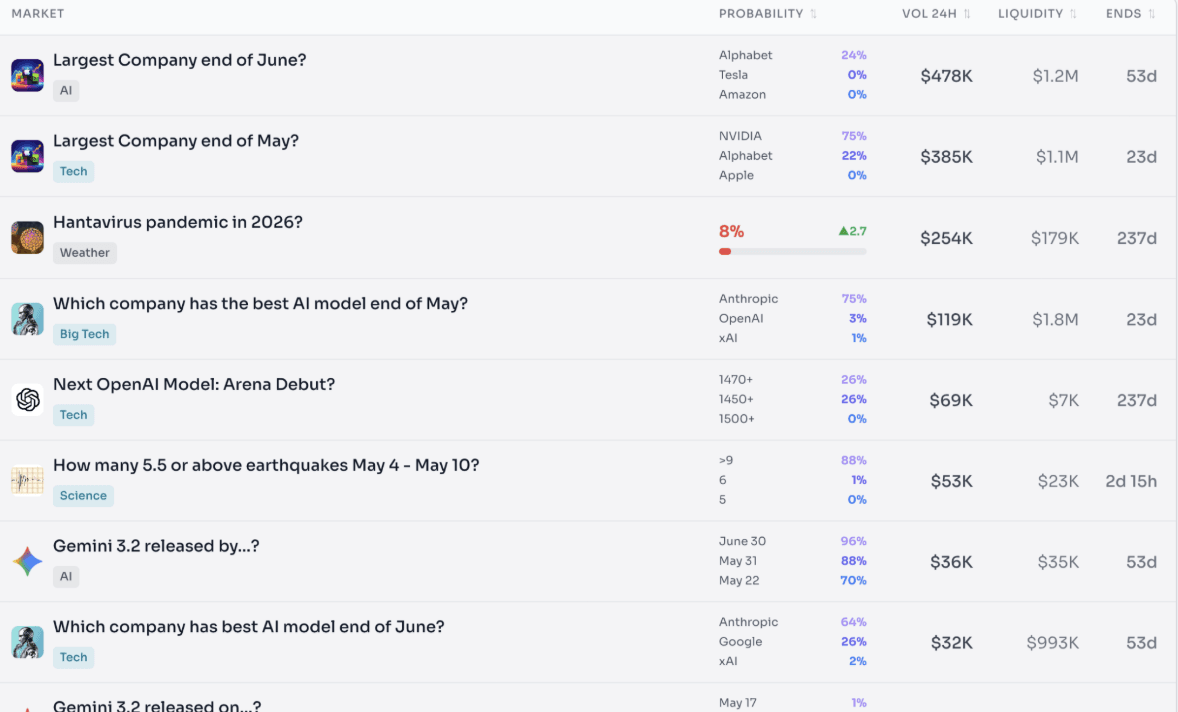The image size is (1178, 712).
Task: Click the 2d 15h ends value
Action: pyautogui.click(x=1131, y=481)
